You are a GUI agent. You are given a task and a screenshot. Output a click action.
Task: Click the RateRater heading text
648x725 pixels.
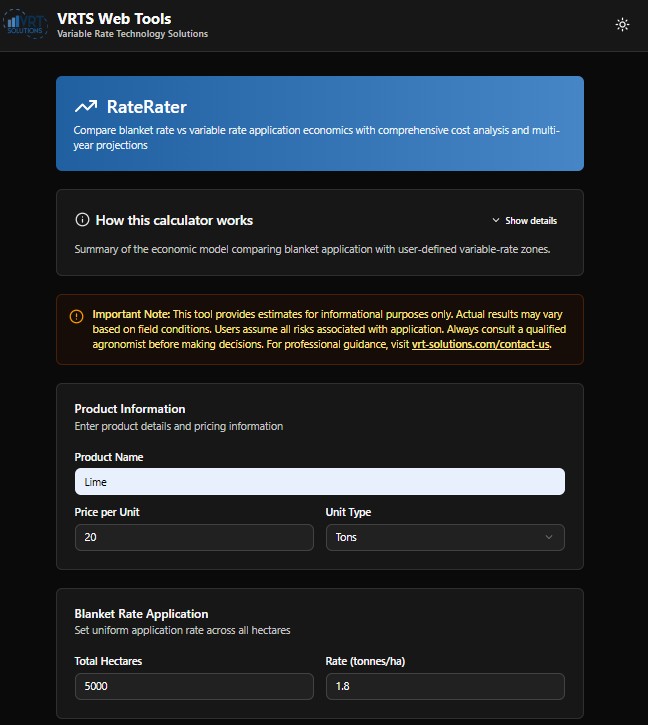147,107
